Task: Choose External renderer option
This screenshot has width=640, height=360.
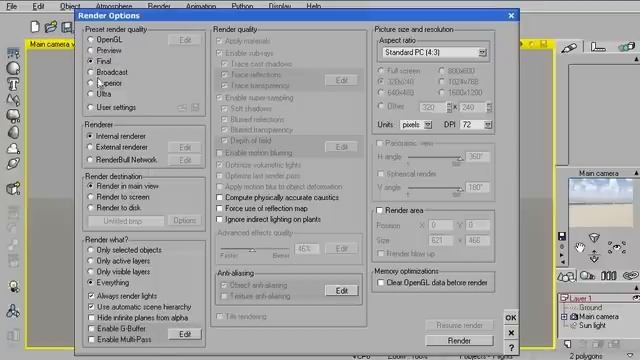Action: coord(90,147)
